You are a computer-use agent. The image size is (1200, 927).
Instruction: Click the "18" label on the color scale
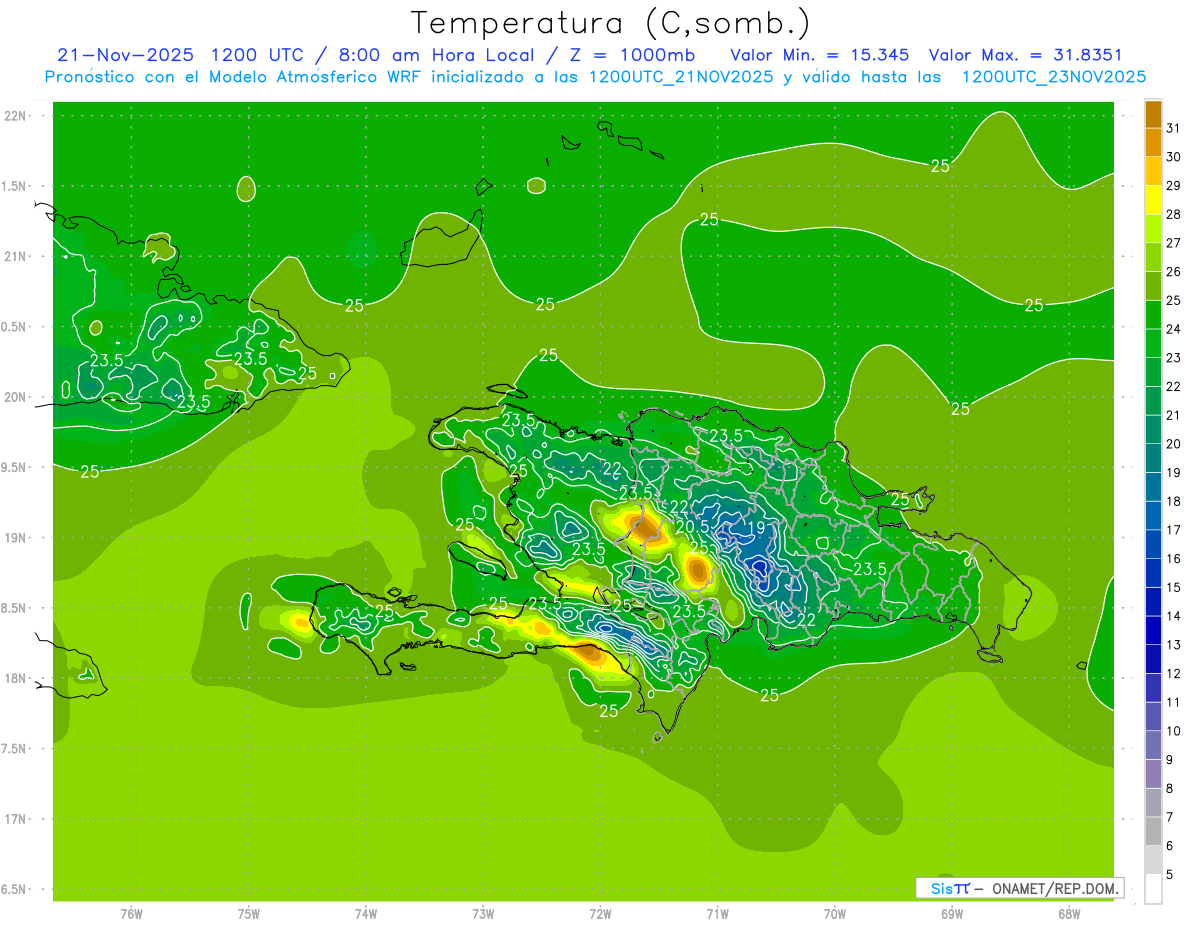[x=1173, y=501]
